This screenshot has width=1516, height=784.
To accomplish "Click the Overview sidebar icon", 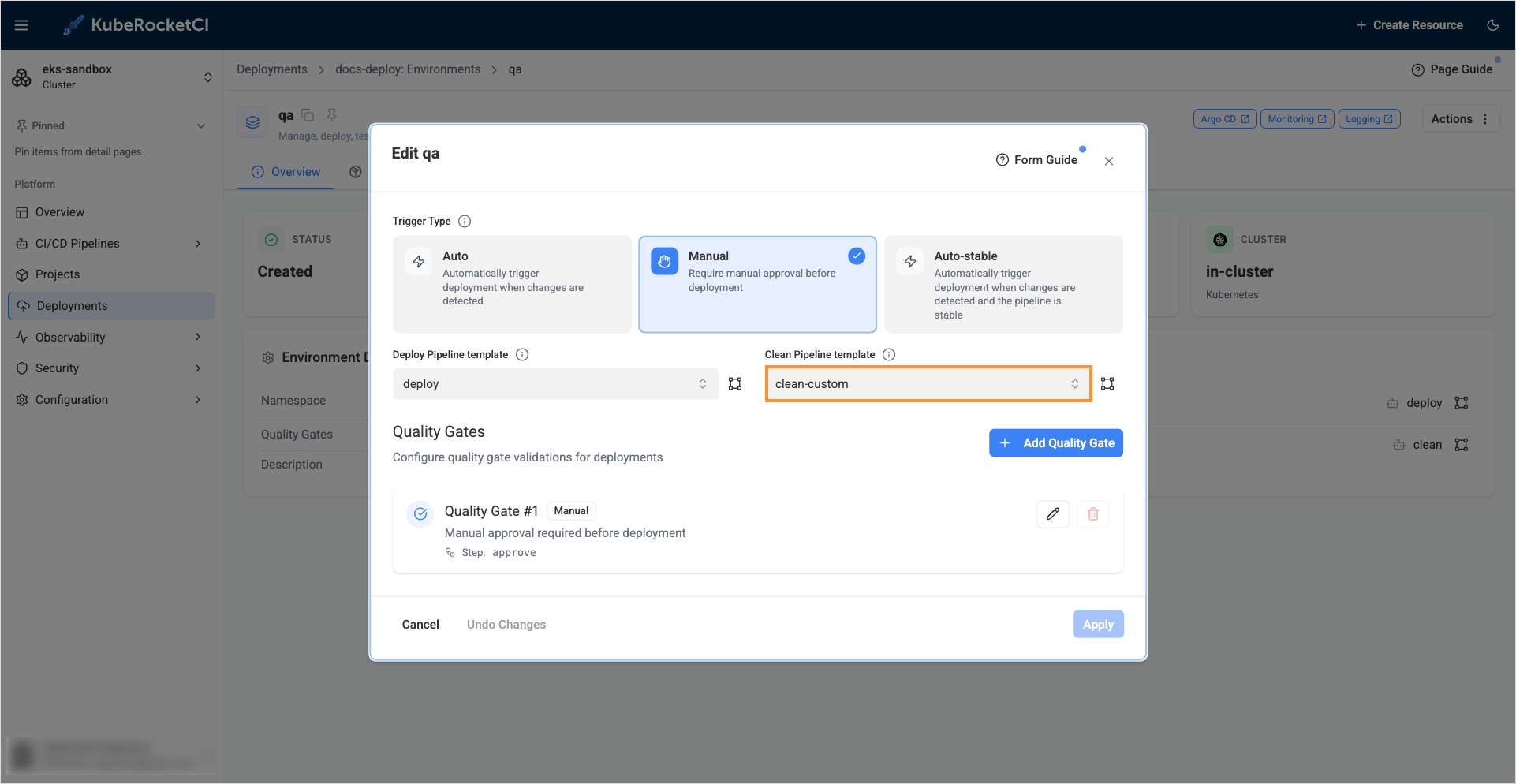I will (22, 212).
